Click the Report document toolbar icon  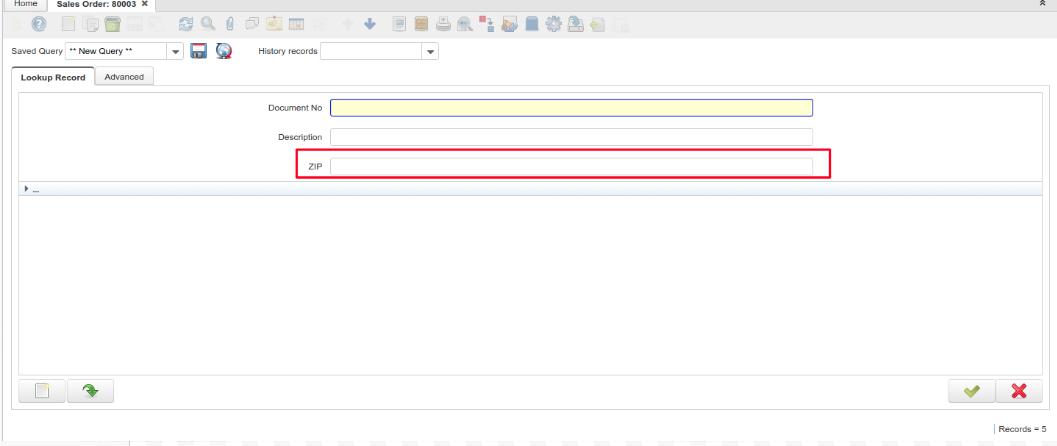click(399, 25)
